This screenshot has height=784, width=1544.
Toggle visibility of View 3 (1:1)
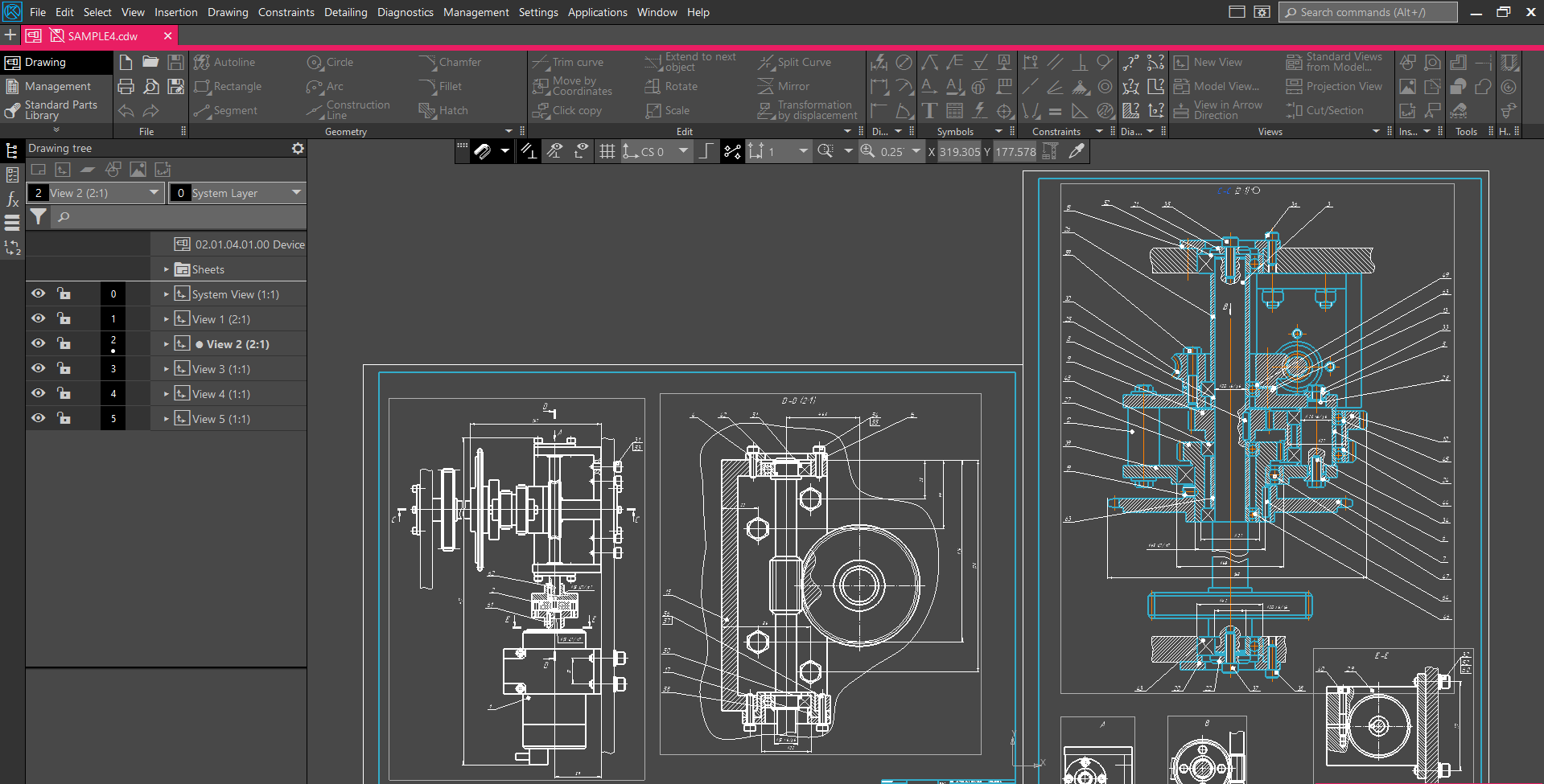(x=38, y=368)
